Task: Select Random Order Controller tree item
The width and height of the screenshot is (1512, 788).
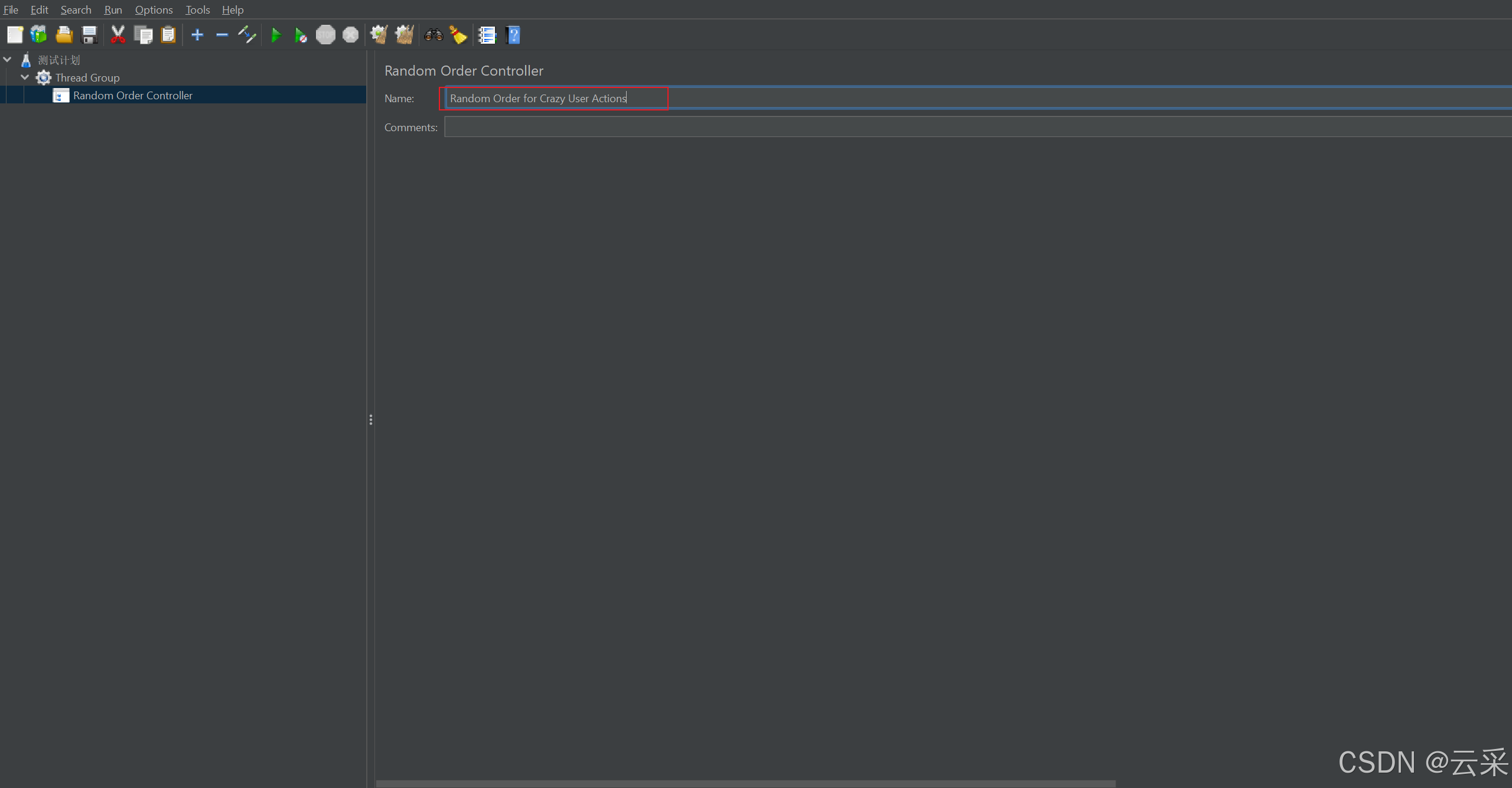Action: click(x=133, y=95)
